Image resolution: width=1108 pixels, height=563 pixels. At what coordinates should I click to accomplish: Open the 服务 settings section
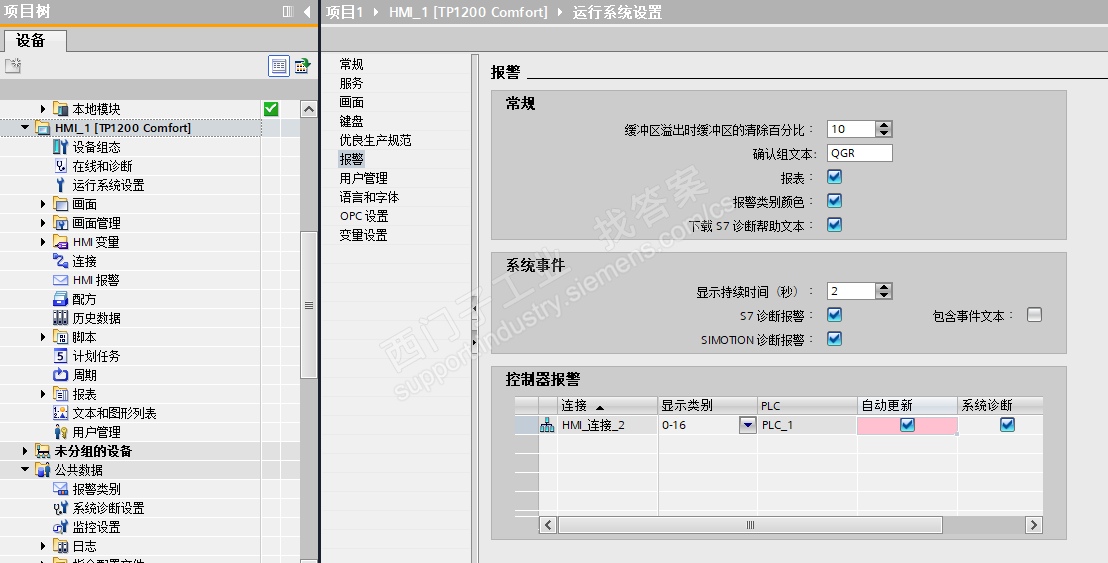point(351,83)
